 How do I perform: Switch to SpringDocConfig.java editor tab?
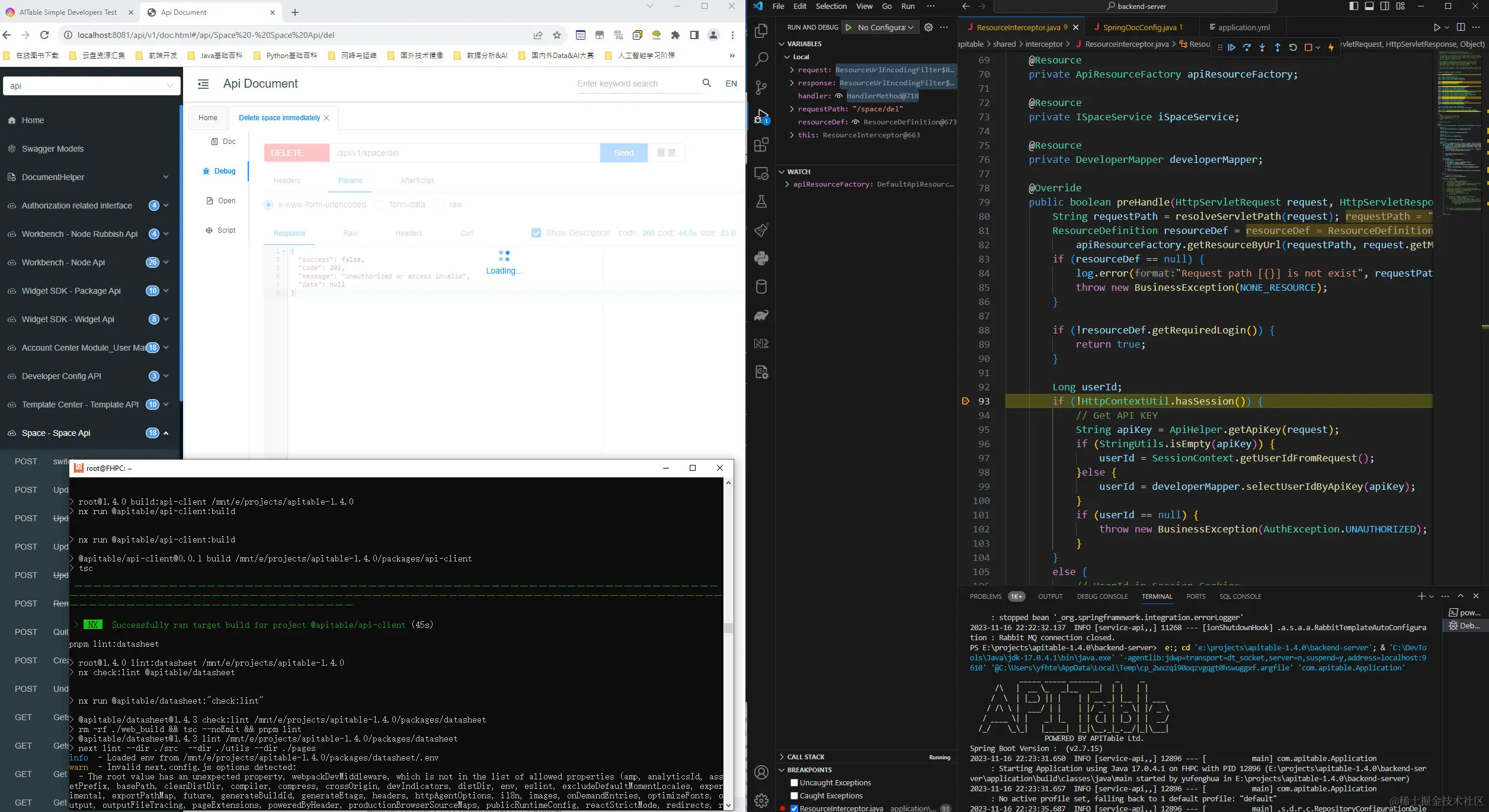1139,27
